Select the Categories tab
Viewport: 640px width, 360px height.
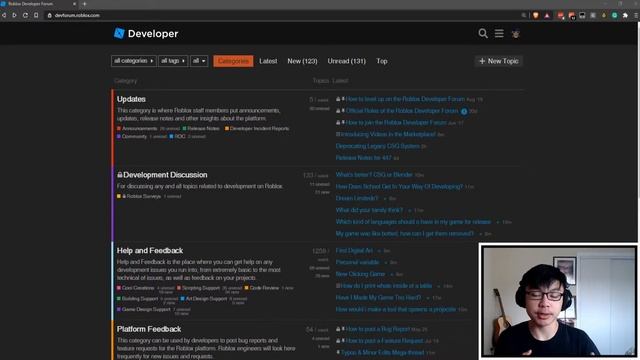pyautogui.click(x=233, y=61)
